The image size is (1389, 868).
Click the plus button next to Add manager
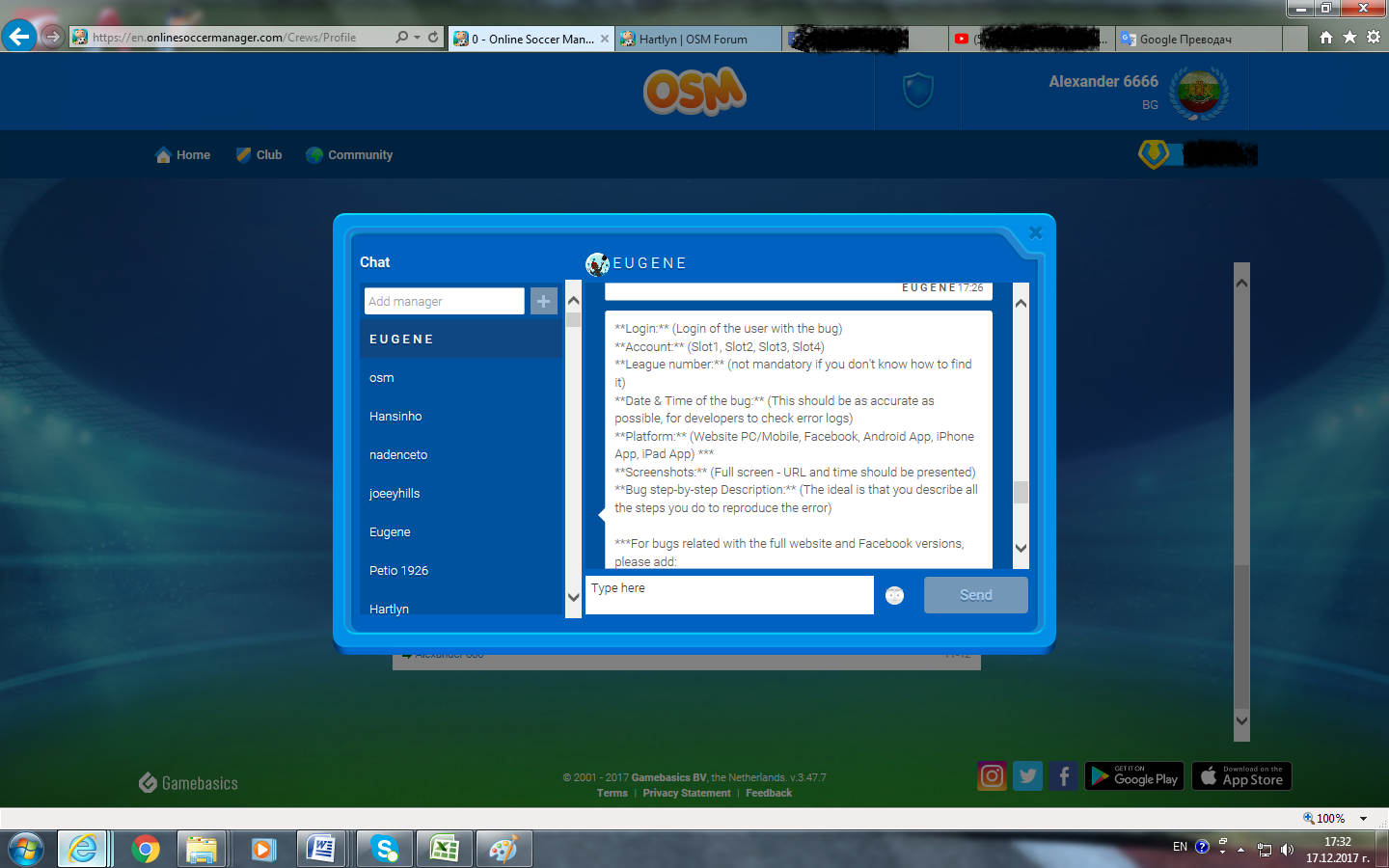(x=544, y=301)
